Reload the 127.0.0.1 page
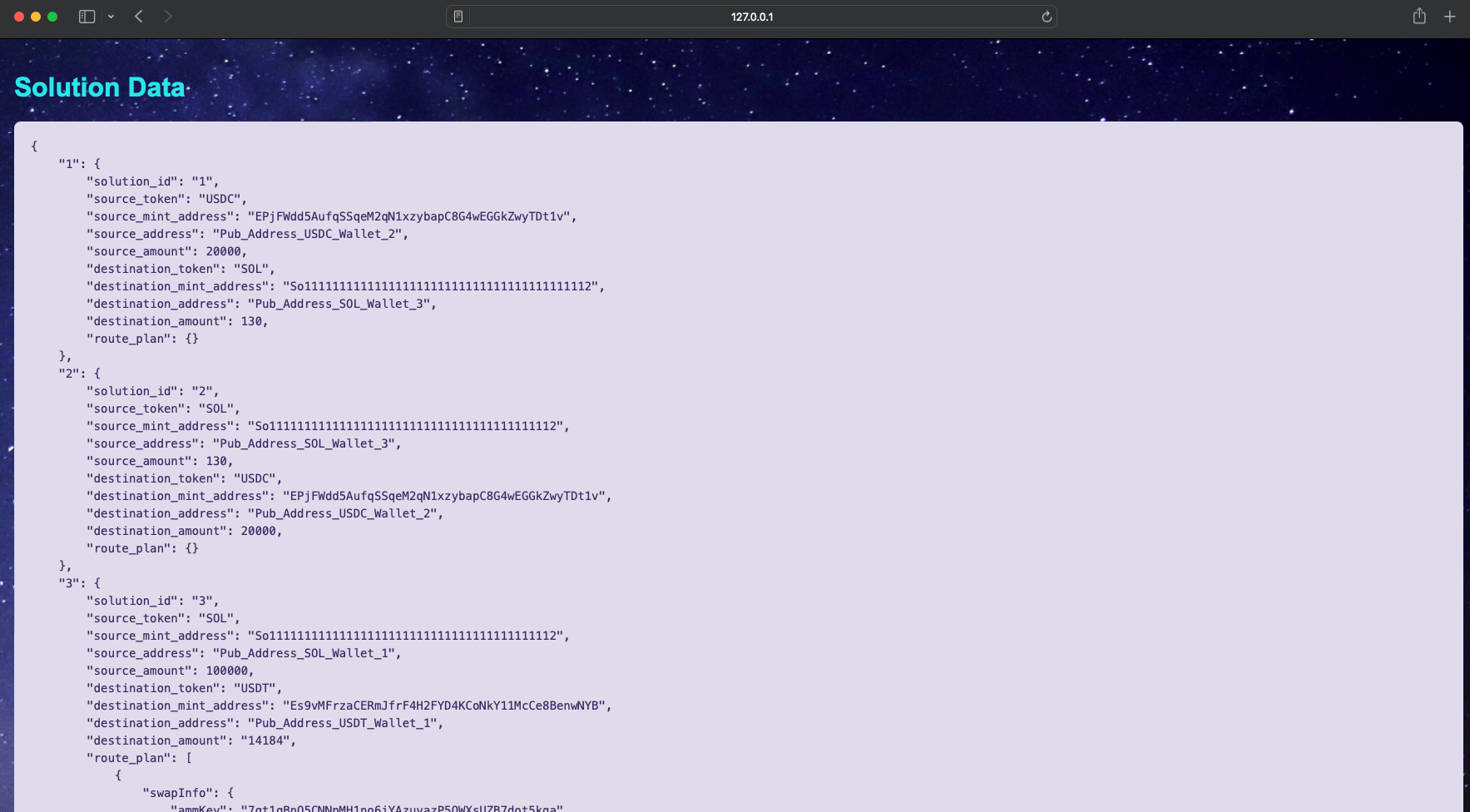 pos(1047,17)
